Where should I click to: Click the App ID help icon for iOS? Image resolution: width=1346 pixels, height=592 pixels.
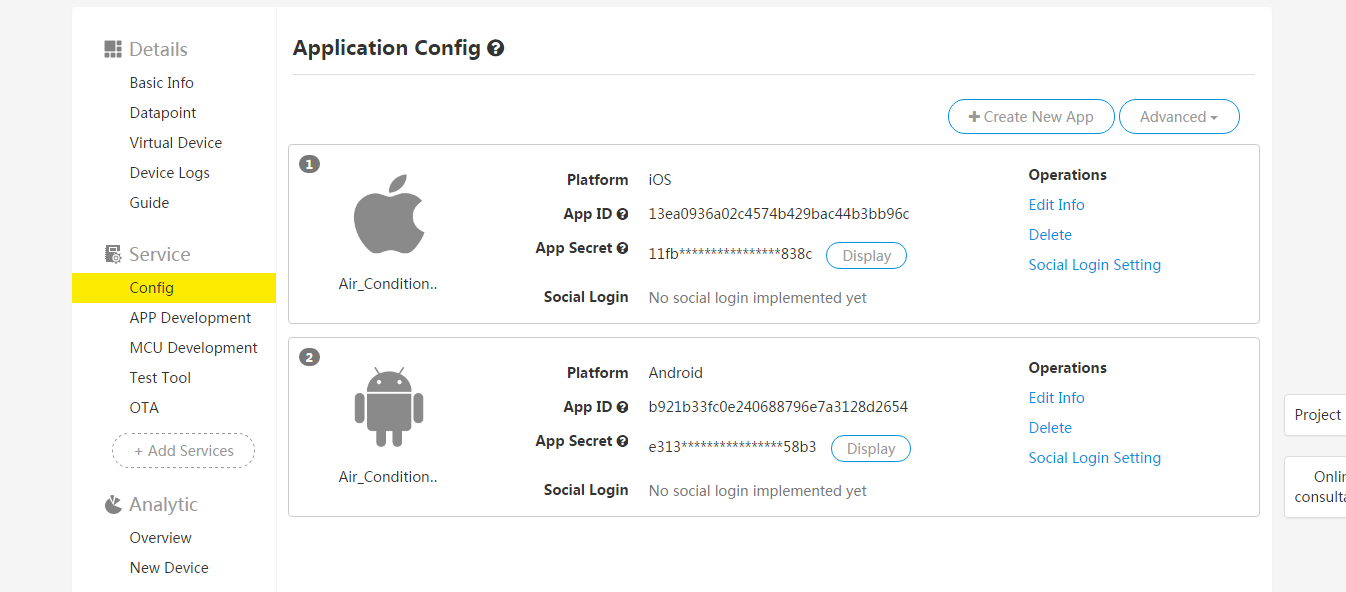(x=623, y=213)
